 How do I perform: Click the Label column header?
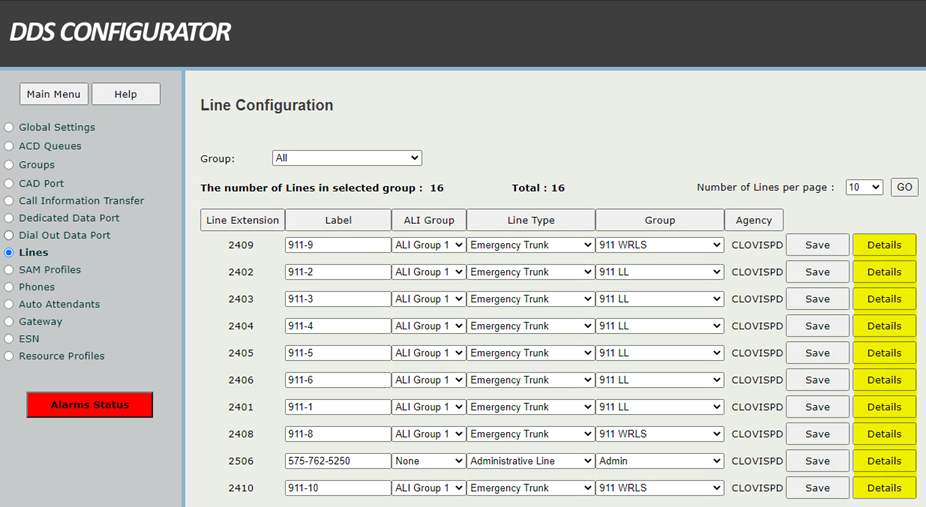[338, 220]
